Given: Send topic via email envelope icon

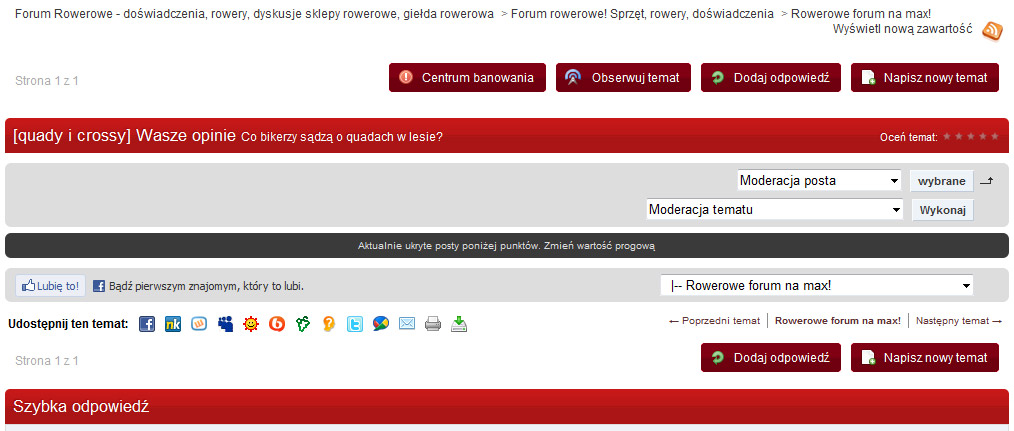Looking at the screenshot, I should [x=407, y=324].
